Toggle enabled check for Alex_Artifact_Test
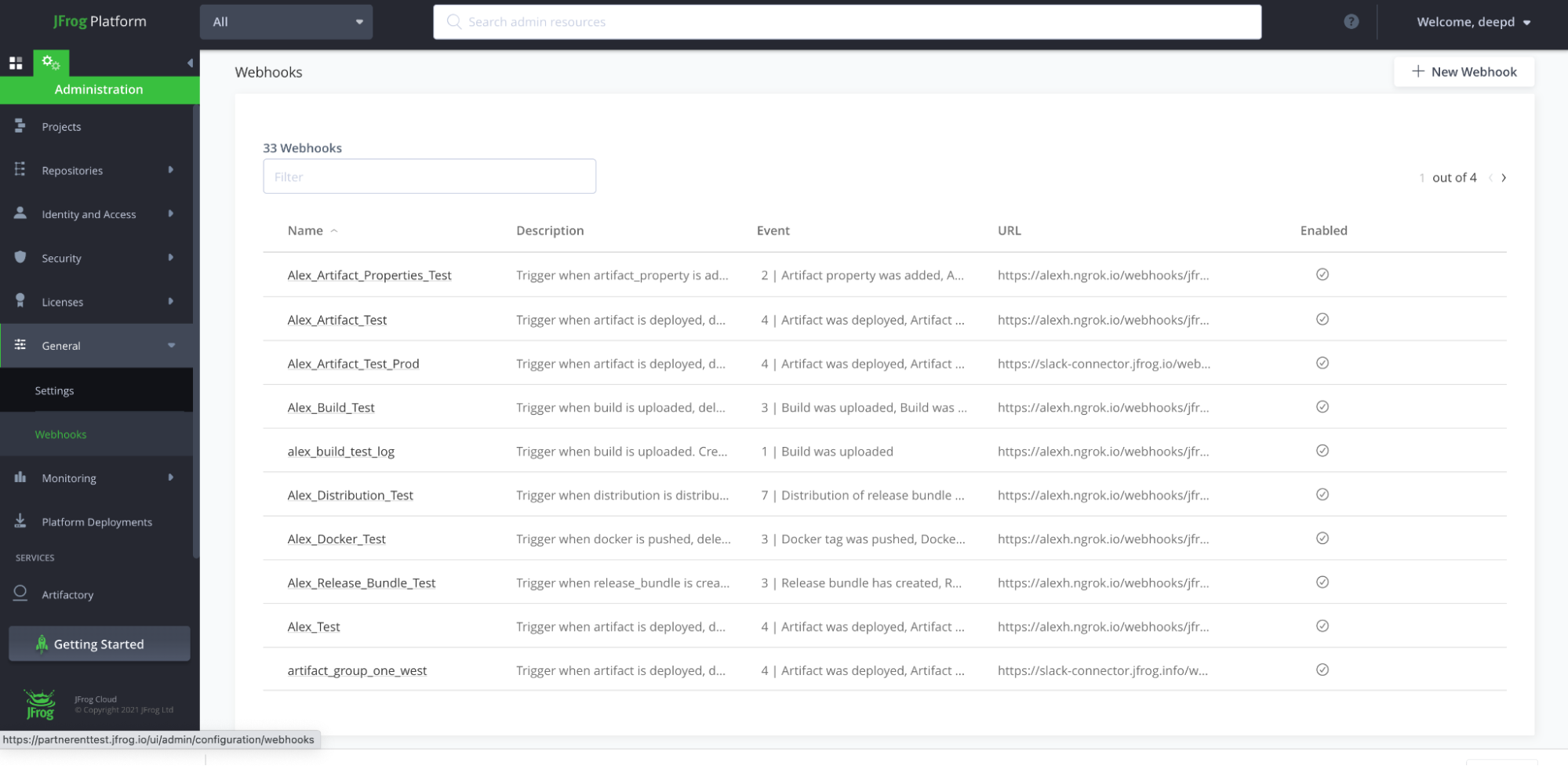The image size is (1568, 766). tap(1322, 319)
